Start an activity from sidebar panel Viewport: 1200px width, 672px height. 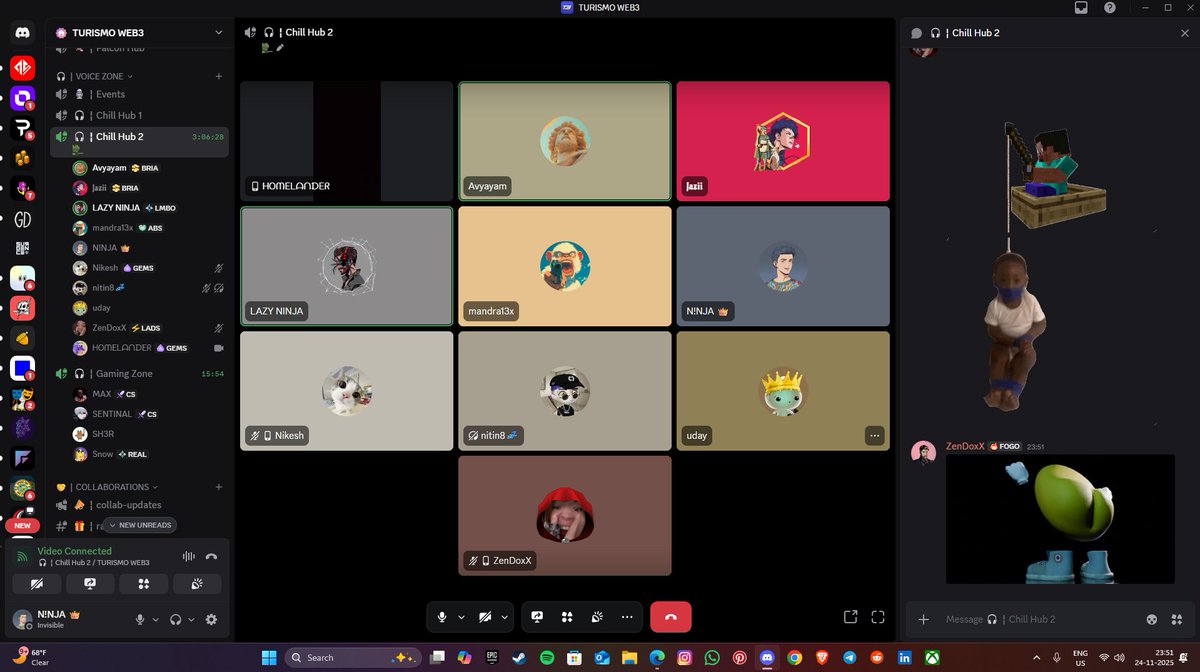tap(144, 584)
